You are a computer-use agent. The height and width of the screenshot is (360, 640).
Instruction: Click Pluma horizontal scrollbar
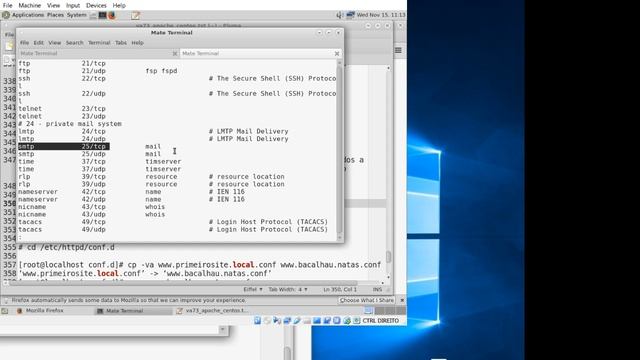click(x=194, y=282)
